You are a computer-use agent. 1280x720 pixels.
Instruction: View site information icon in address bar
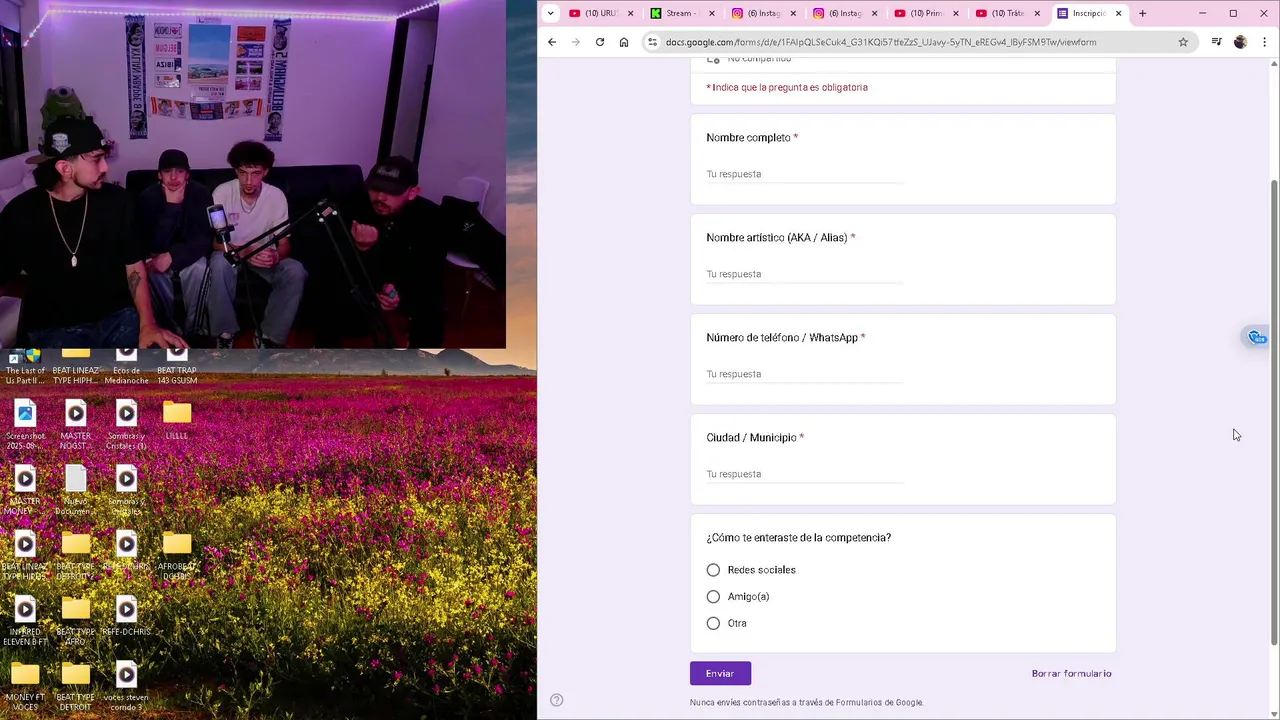[x=652, y=42]
